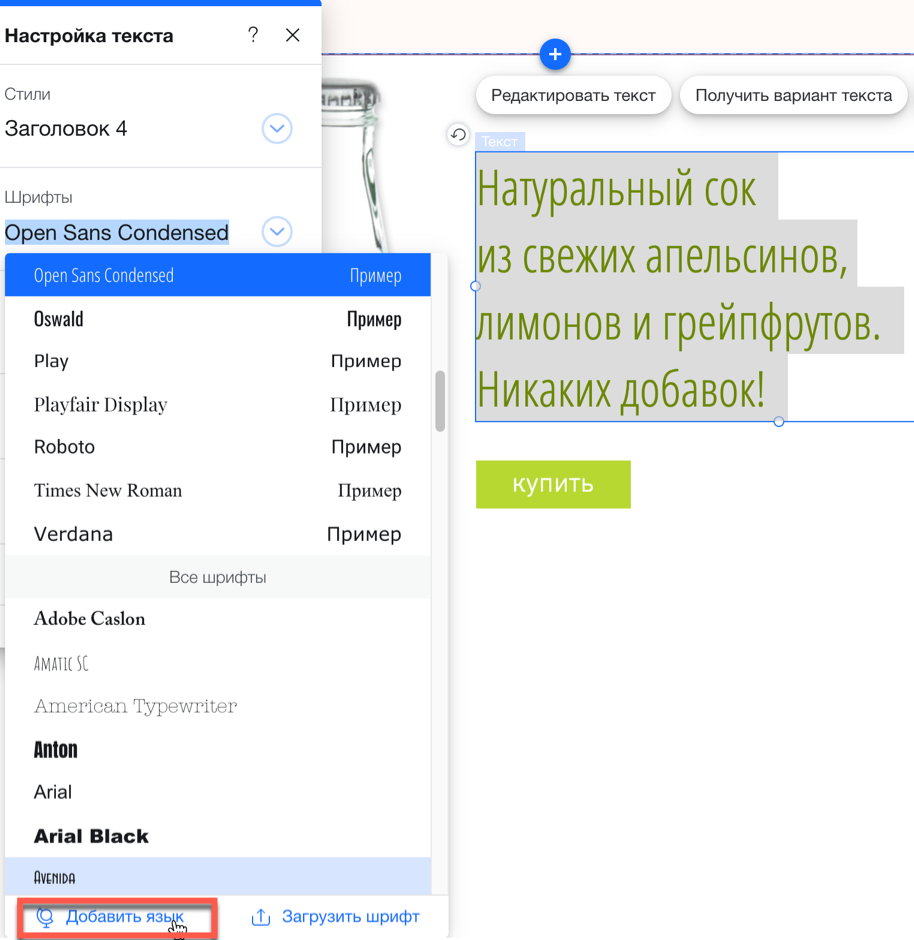The image size is (914, 940).
Task: Click the blue plus add-section button
Action: tap(555, 54)
